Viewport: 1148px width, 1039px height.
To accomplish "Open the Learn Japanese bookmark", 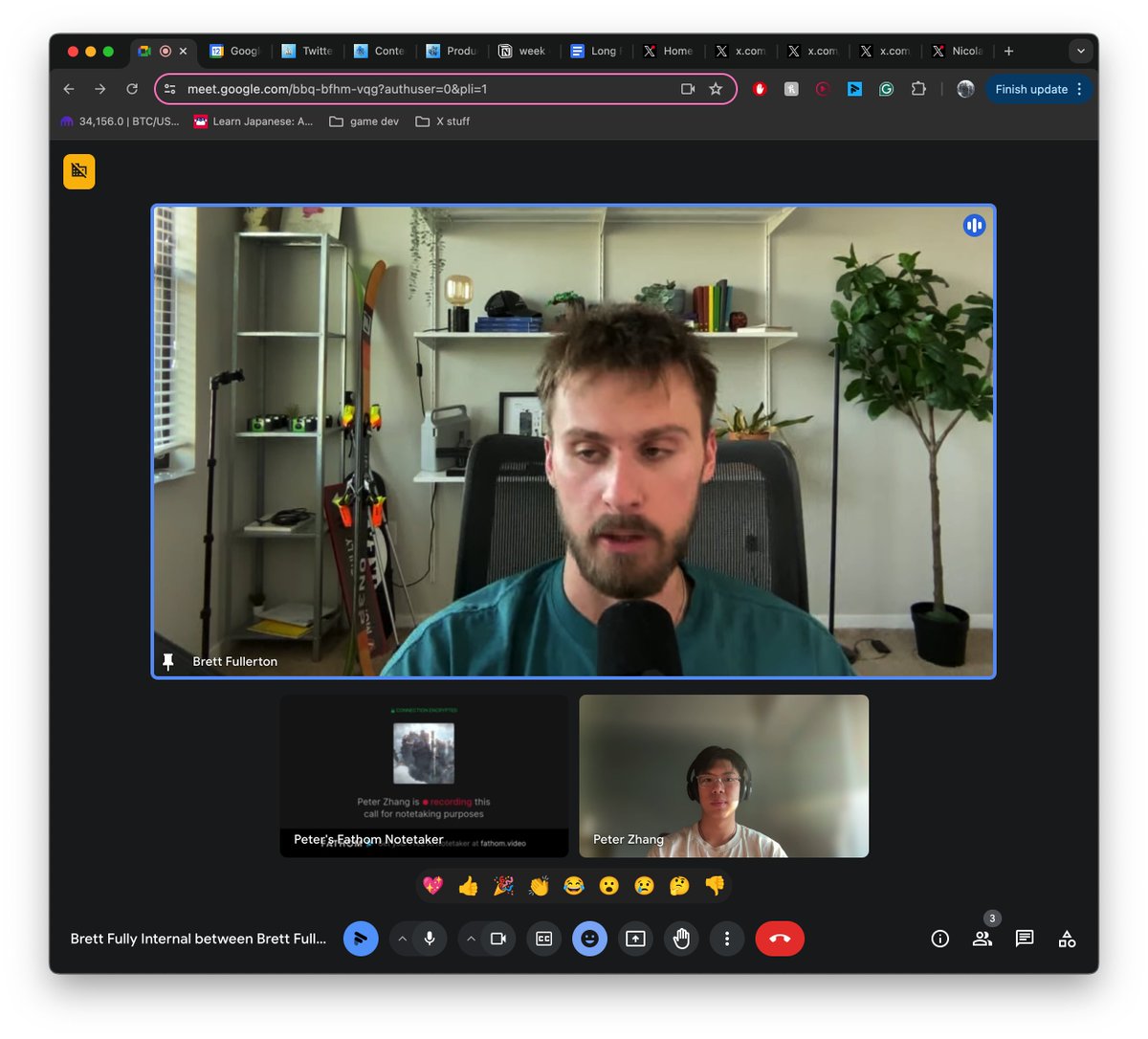I will pyautogui.click(x=254, y=122).
